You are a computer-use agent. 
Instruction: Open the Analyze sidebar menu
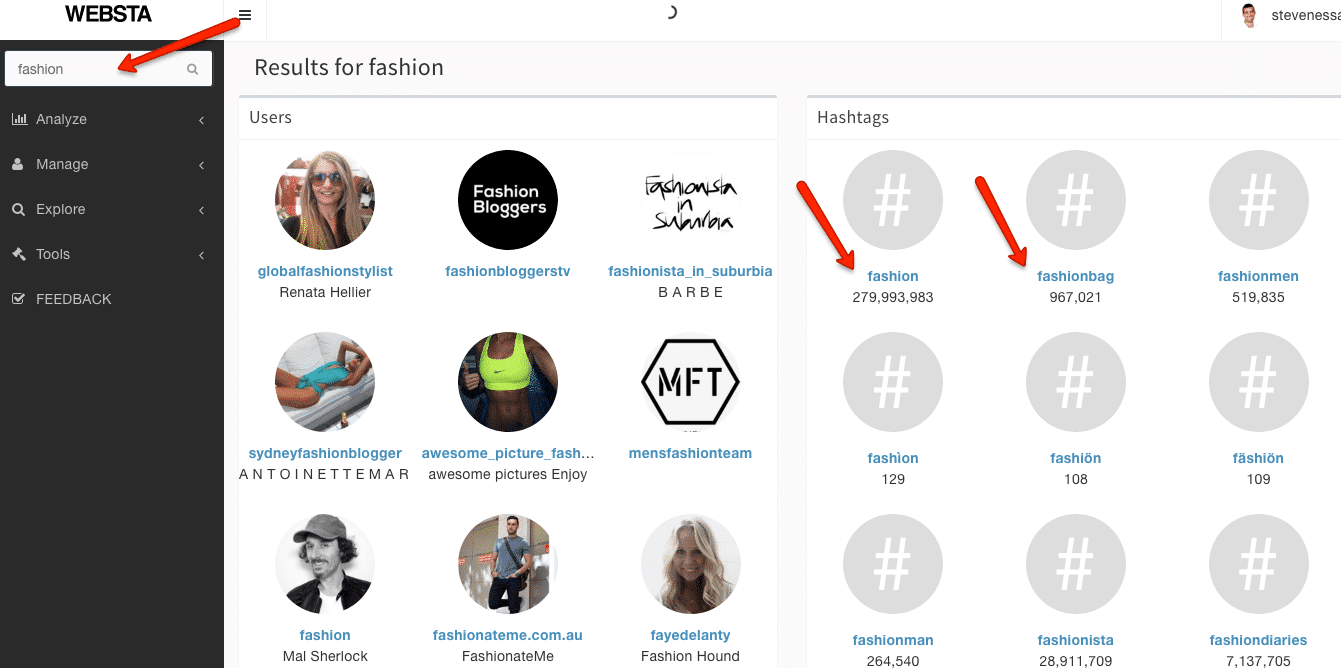tap(112, 119)
